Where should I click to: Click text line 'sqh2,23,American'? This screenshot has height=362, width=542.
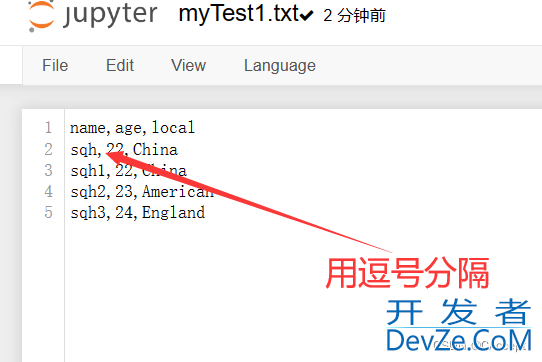(x=142, y=192)
